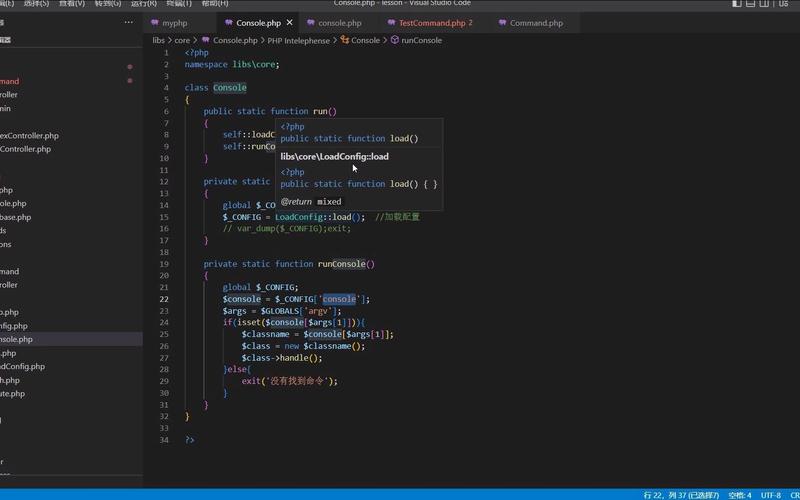800x500 pixels.
Task: Switch to the lowercase console.php tab
Action: 339,23
